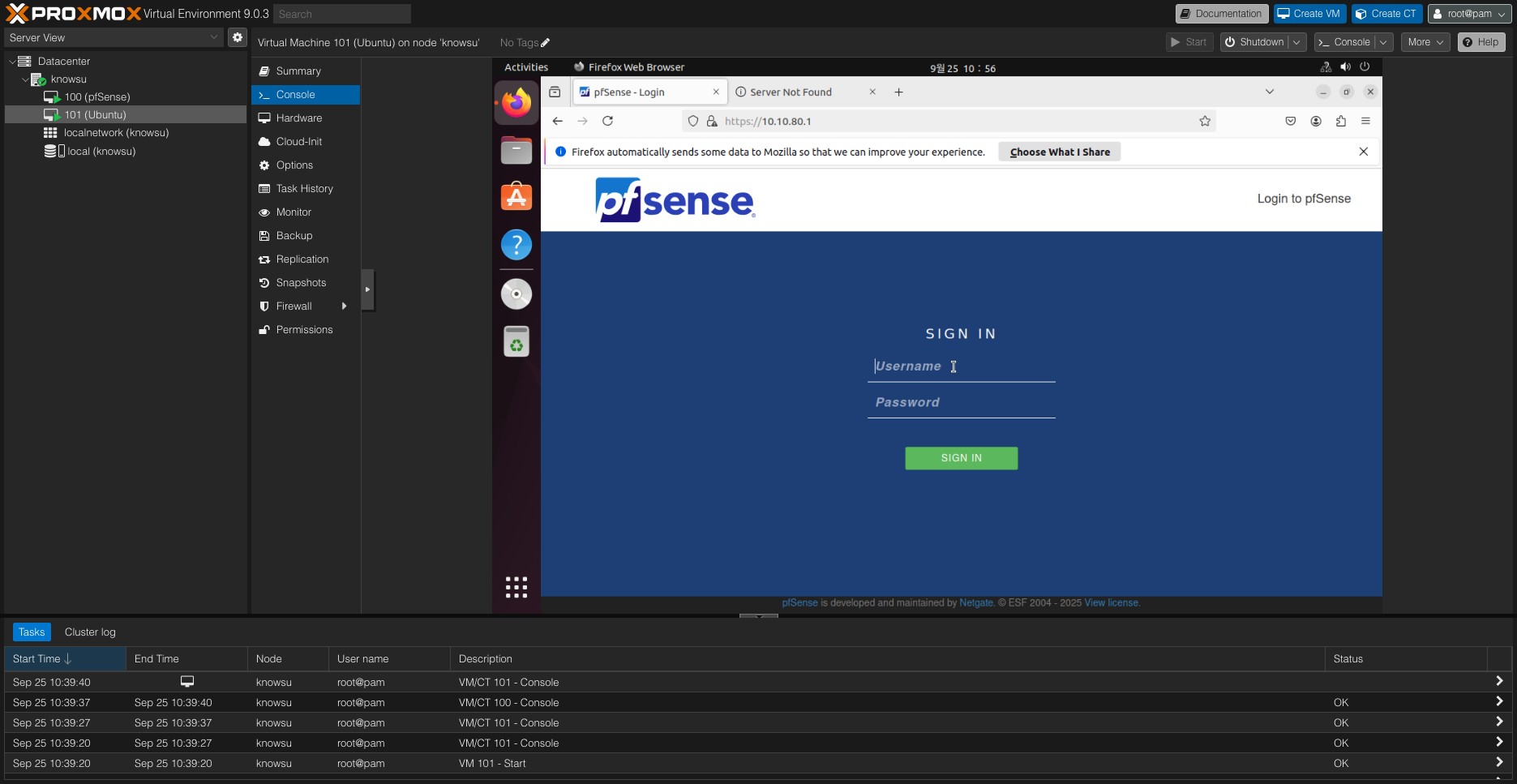The height and width of the screenshot is (784, 1517).
Task: Expand the 10:39:40 Console task row
Action: (x=1499, y=682)
